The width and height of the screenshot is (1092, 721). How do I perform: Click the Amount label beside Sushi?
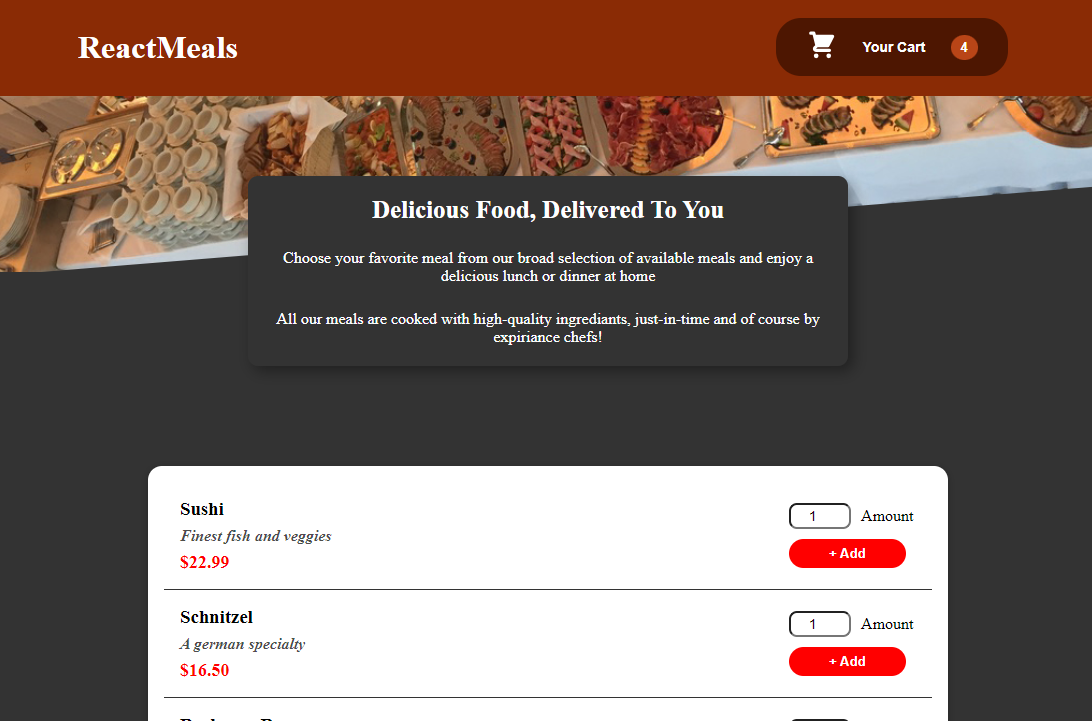tap(887, 516)
